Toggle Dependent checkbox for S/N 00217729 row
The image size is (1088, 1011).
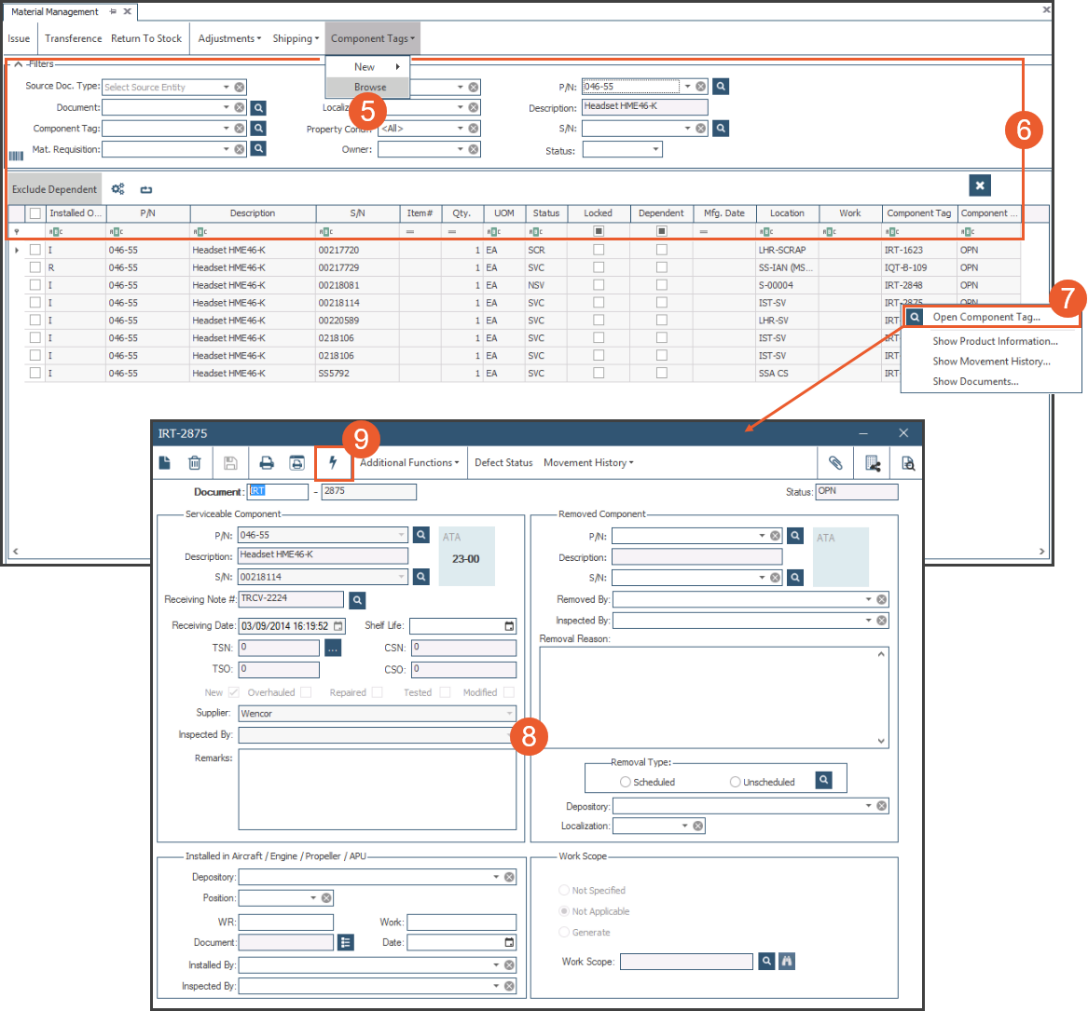[x=661, y=267]
